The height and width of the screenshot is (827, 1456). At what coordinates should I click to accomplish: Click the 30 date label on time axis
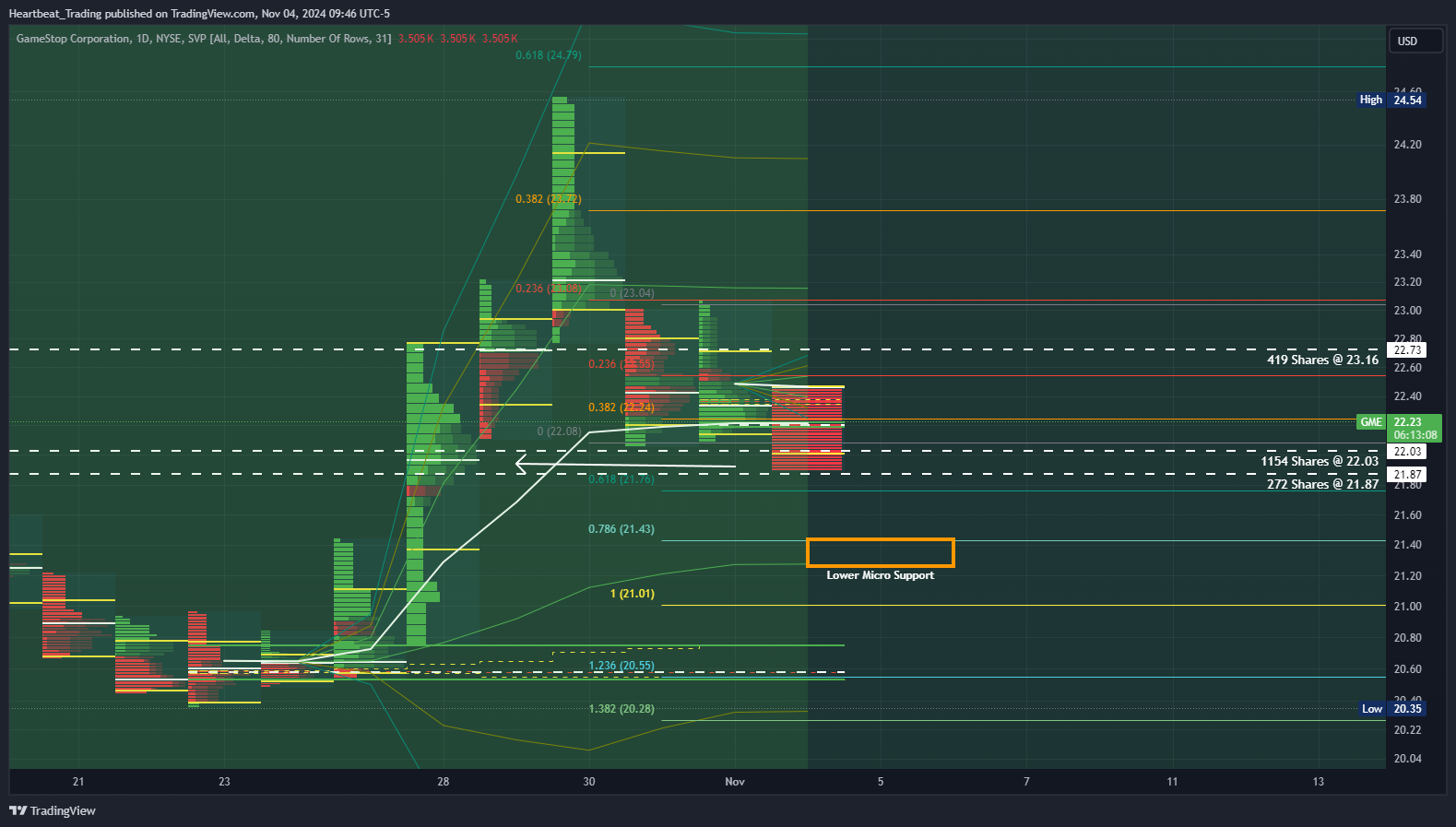click(x=589, y=782)
